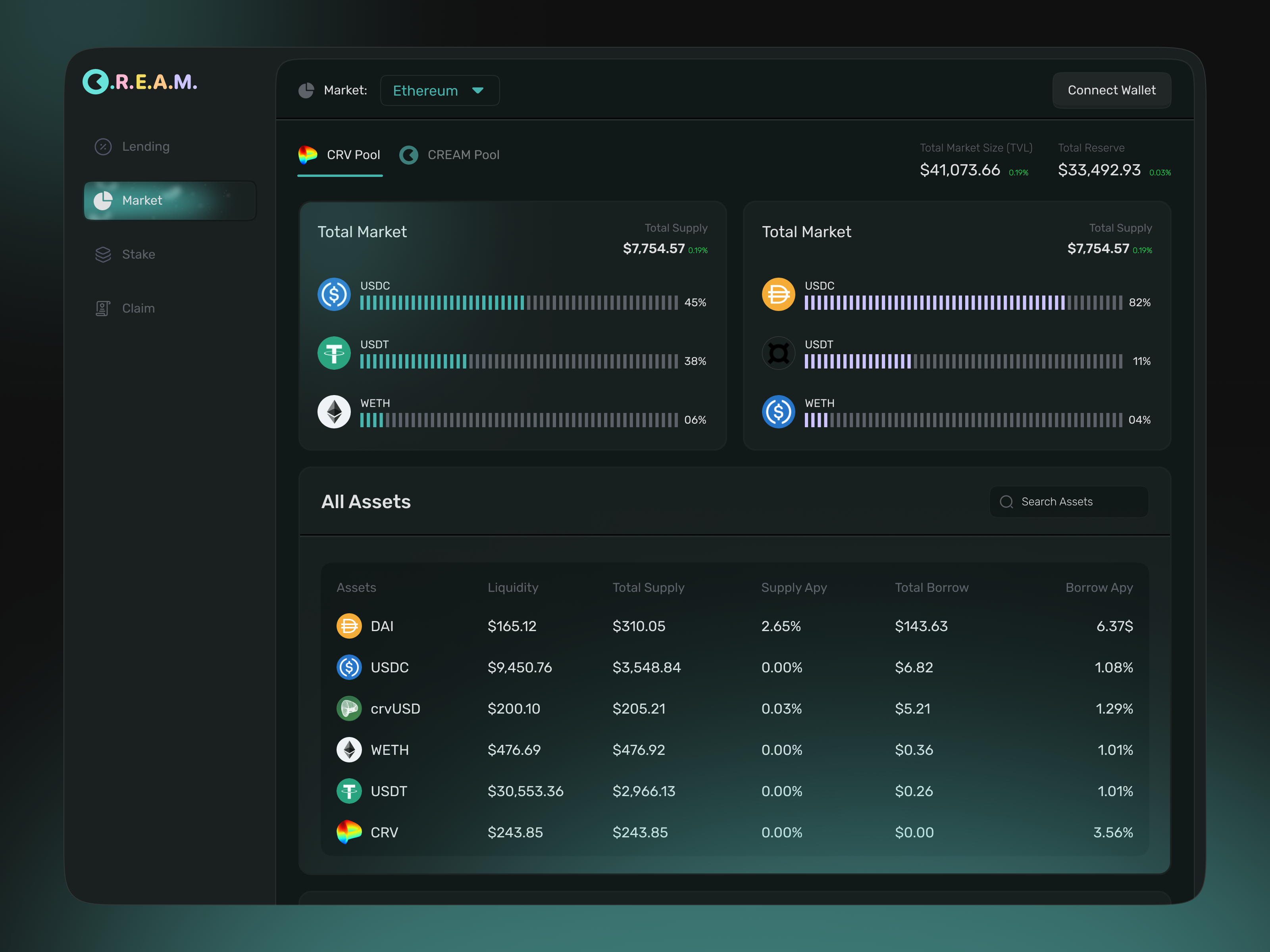Click USDT Tether icon in left Total Market card
1270x952 pixels.
pos(334,353)
